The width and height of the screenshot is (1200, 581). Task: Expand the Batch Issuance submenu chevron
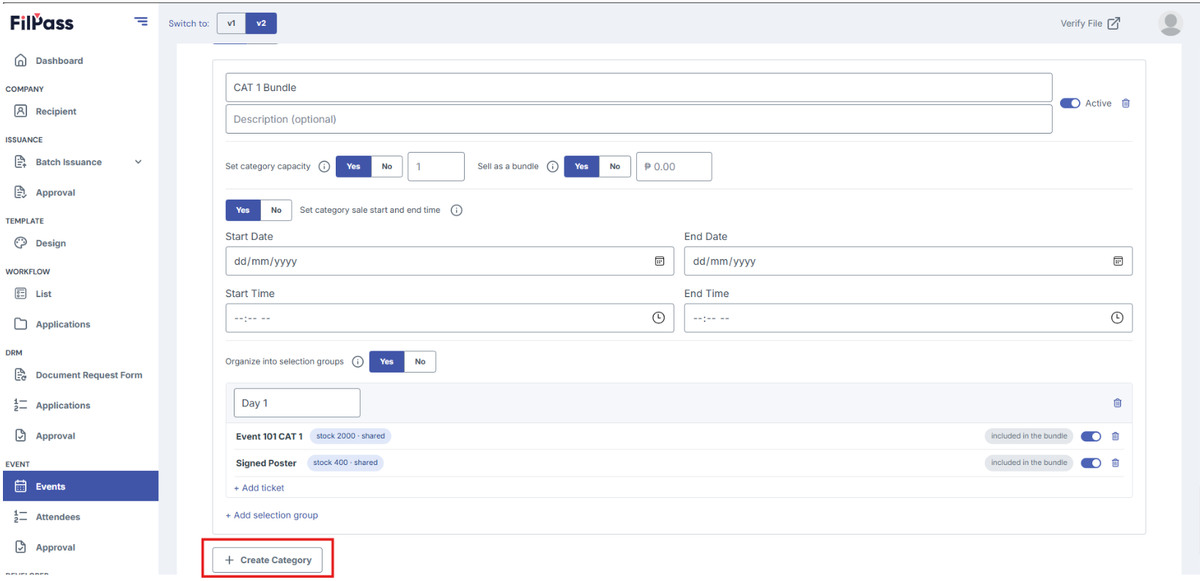pos(138,162)
